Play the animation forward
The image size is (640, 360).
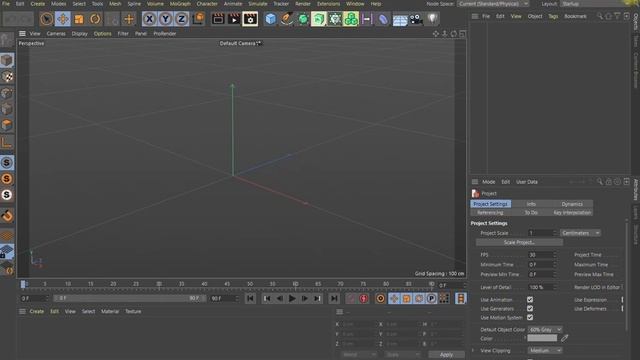click(x=292, y=298)
